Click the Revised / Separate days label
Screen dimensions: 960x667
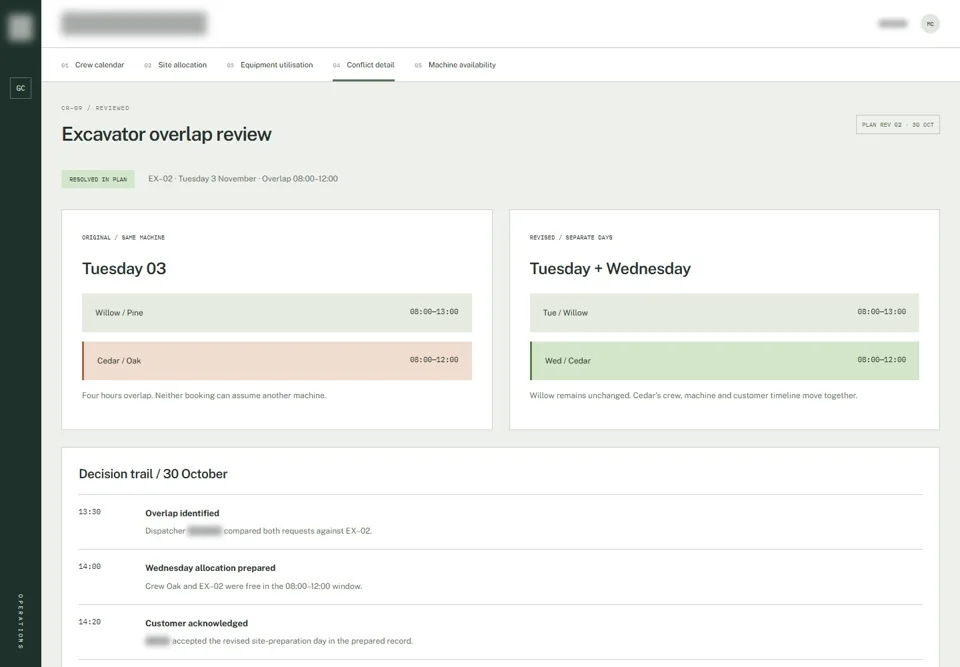click(x=571, y=238)
